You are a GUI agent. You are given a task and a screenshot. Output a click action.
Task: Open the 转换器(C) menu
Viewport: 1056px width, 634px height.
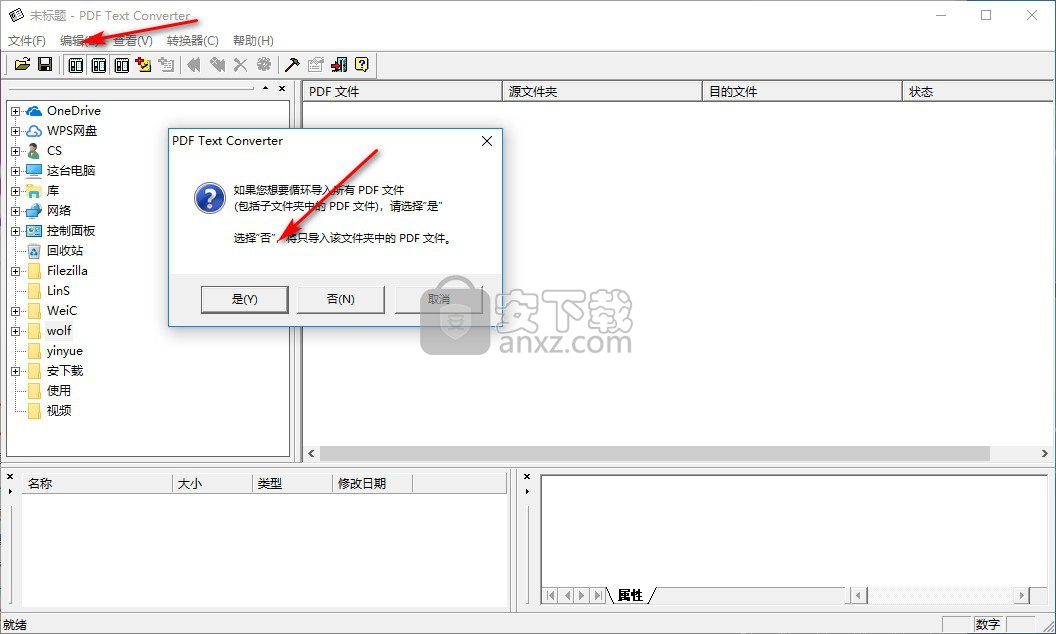[193, 40]
